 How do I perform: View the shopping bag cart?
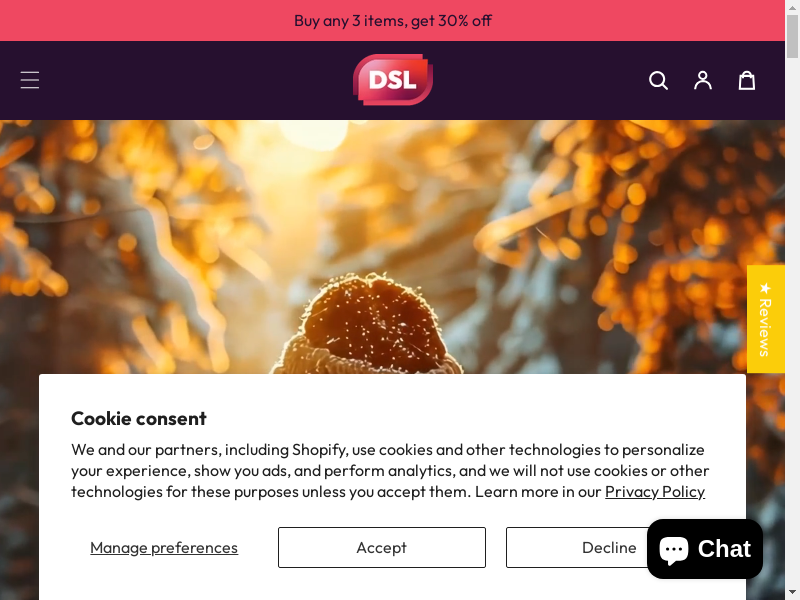click(x=747, y=81)
